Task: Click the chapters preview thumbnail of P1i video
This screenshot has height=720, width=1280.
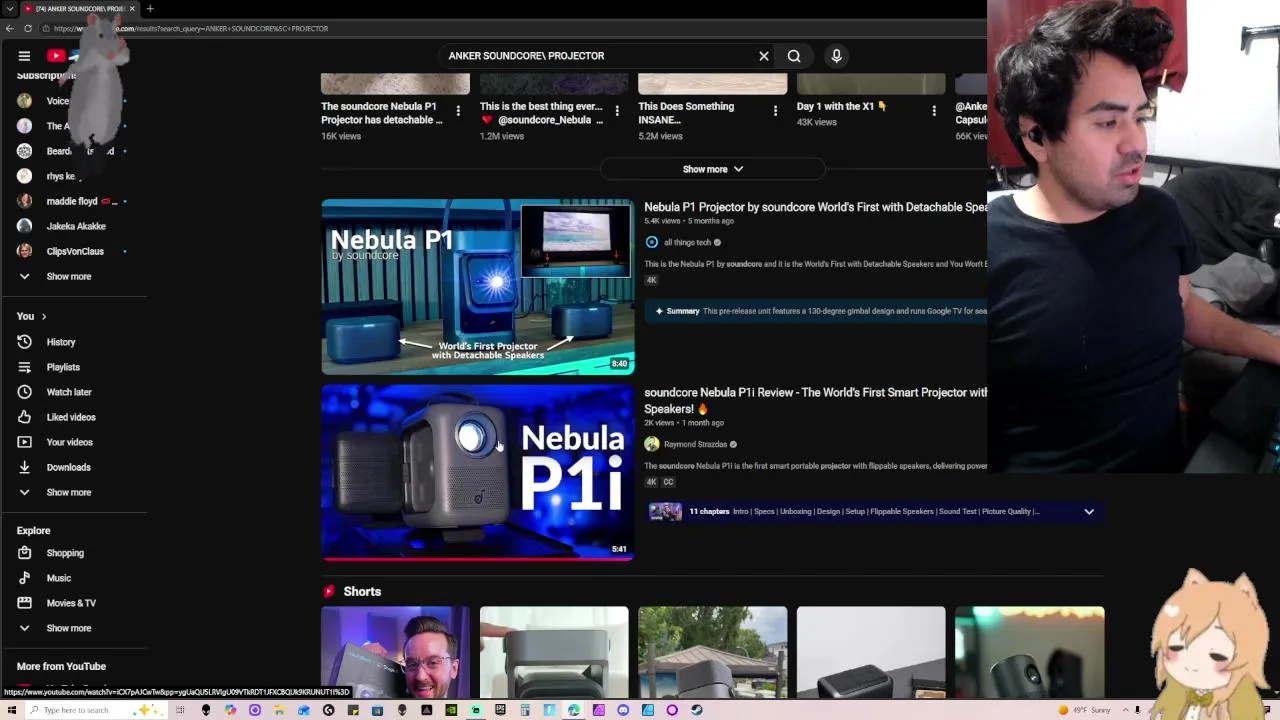Action: [665, 512]
